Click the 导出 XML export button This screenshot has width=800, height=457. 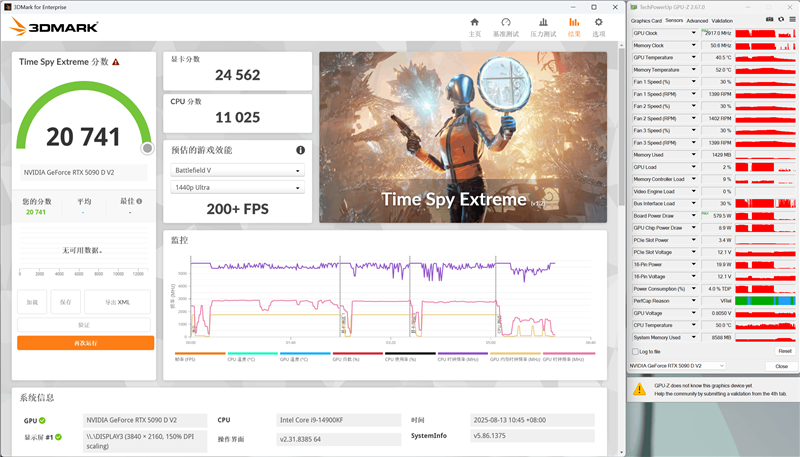click(117, 302)
